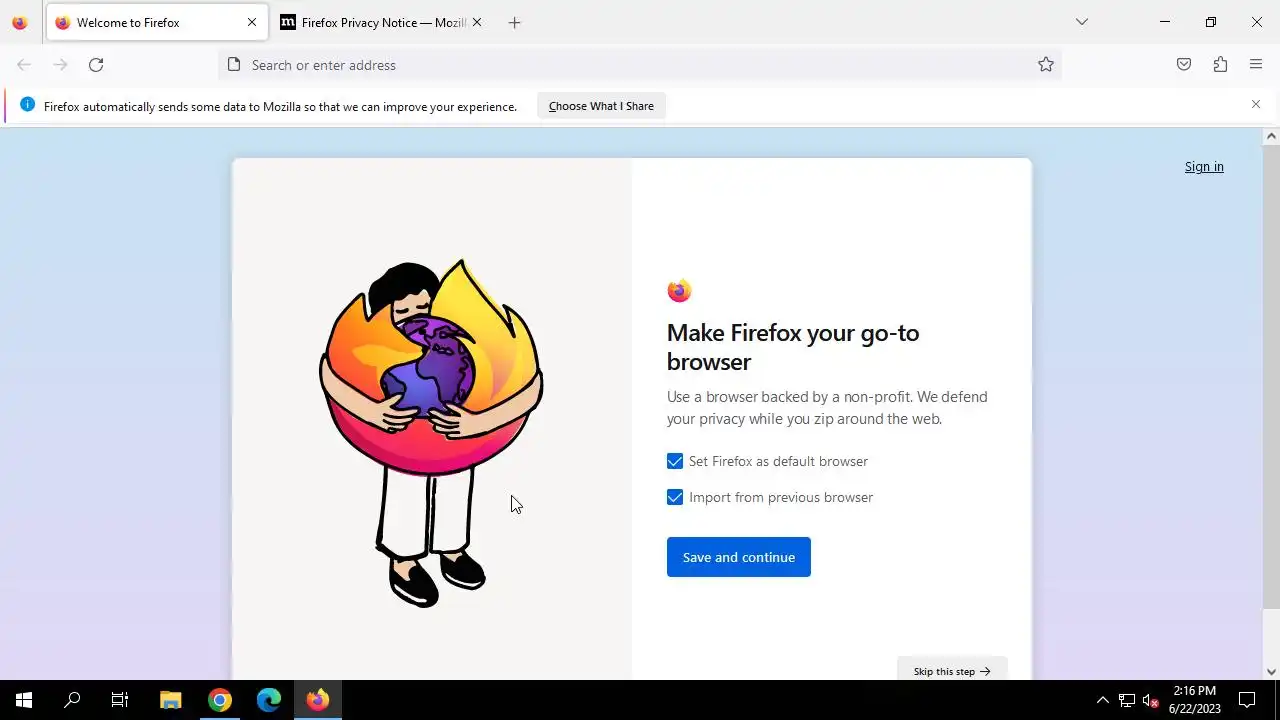Image resolution: width=1280 pixels, height=720 pixels.
Task: Click the Firefox taskbar icon
Action: (318, 700)
